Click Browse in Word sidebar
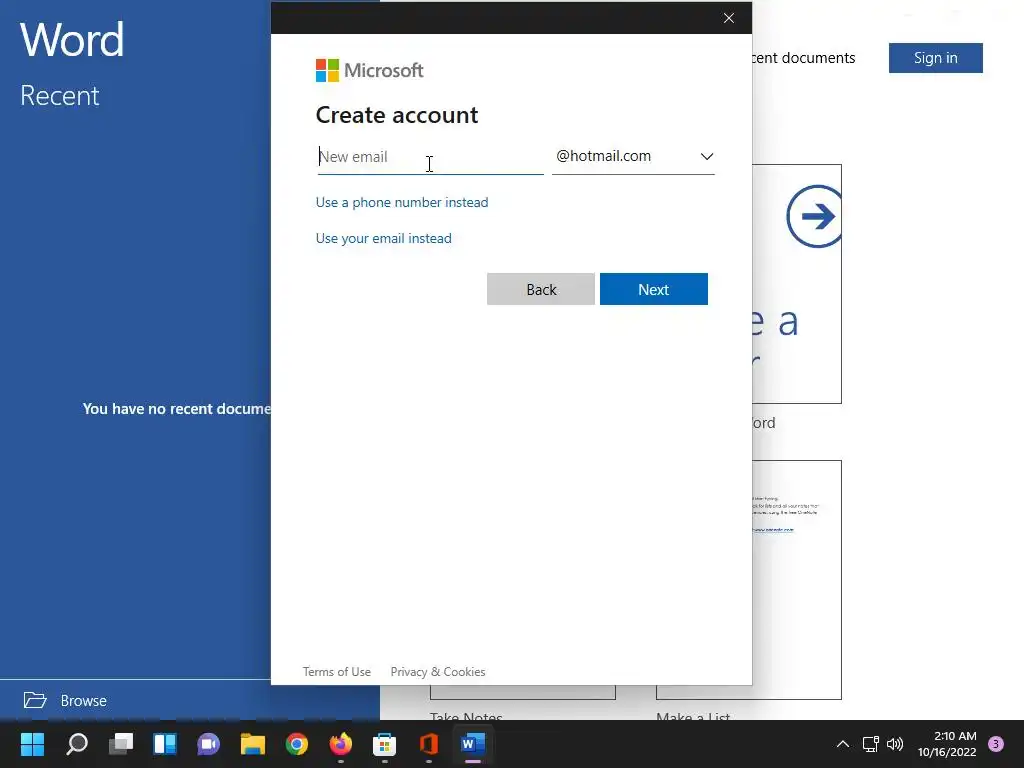Viewport: 1024px width, 768px height. (84, 701)
